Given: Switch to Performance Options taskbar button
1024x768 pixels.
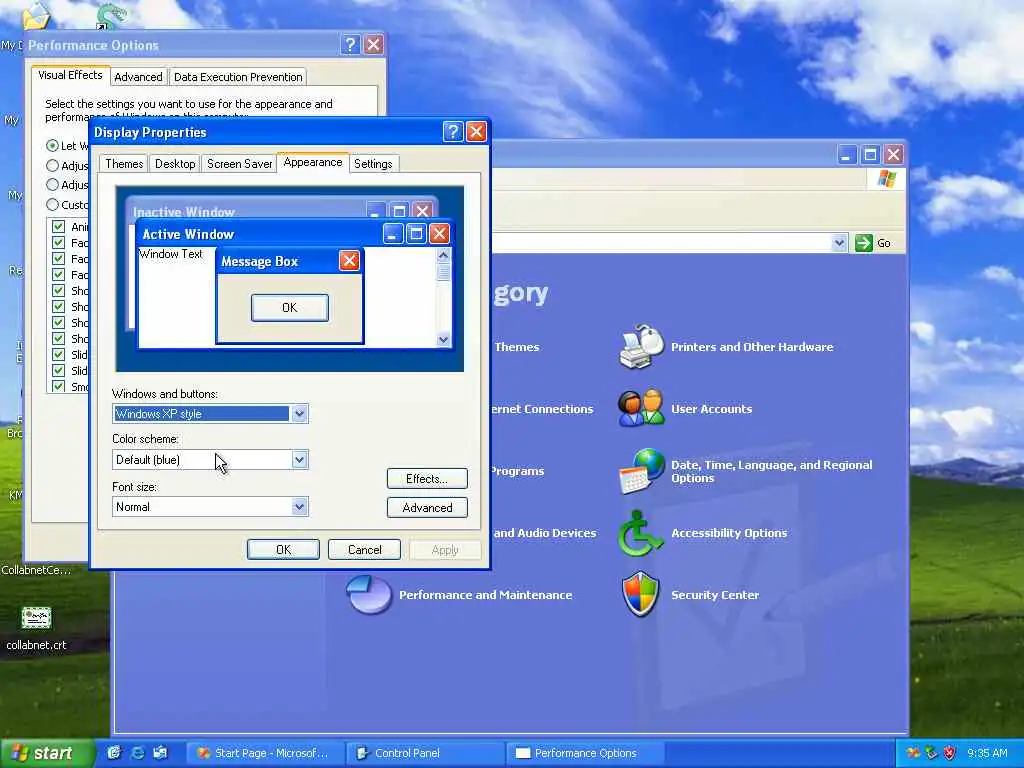Looking at the screenshot, I should point(584,753).
